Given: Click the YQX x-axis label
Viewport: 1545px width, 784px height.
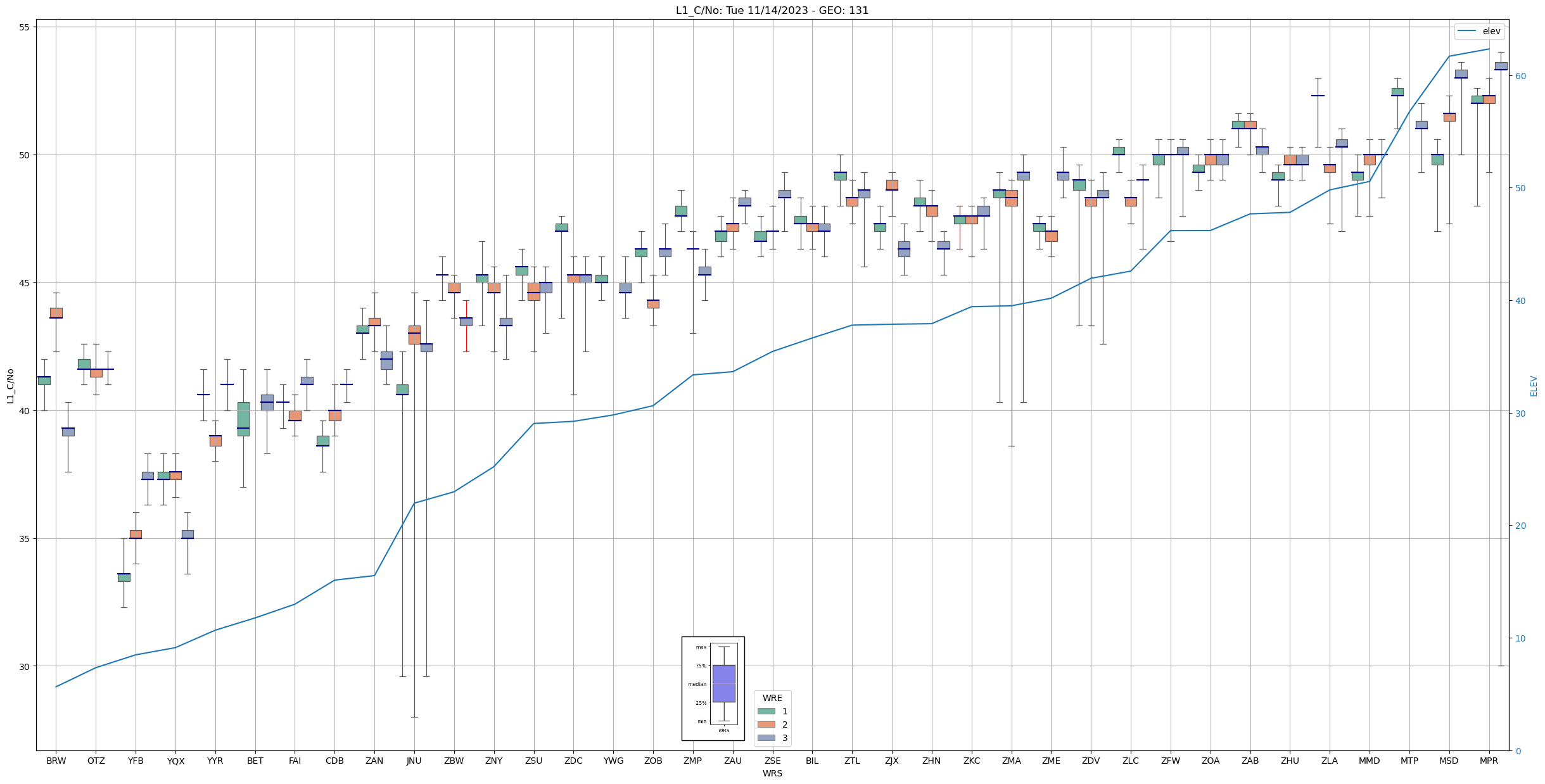Looking at the screenshot, I should click(x=175, y=761).
